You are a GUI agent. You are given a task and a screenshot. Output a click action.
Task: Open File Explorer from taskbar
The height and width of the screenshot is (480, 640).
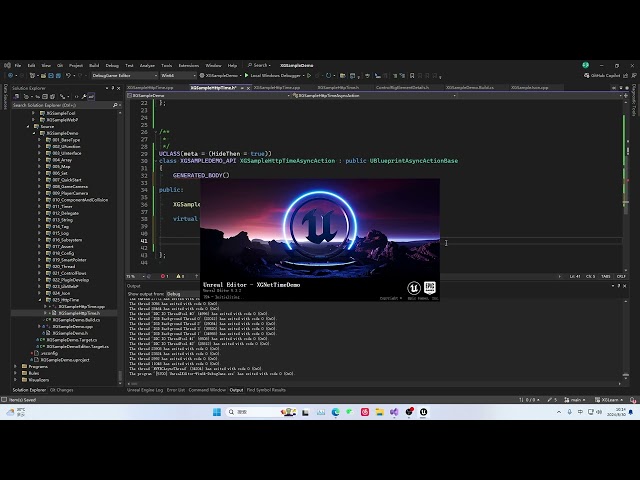(380, 412)
